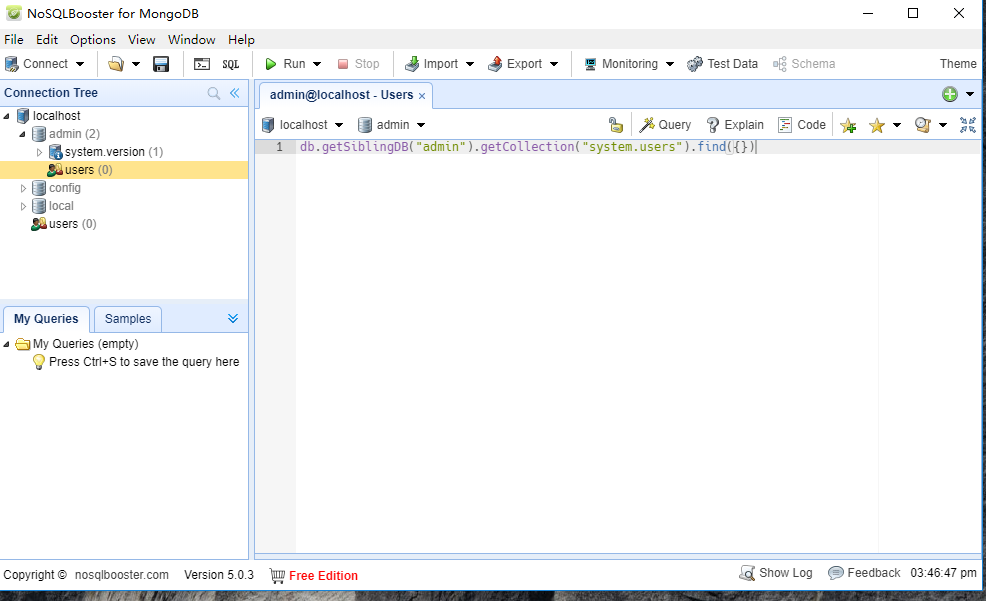
Task: Collapse the My Queries (empty) folder
Action: coord(6,345)
